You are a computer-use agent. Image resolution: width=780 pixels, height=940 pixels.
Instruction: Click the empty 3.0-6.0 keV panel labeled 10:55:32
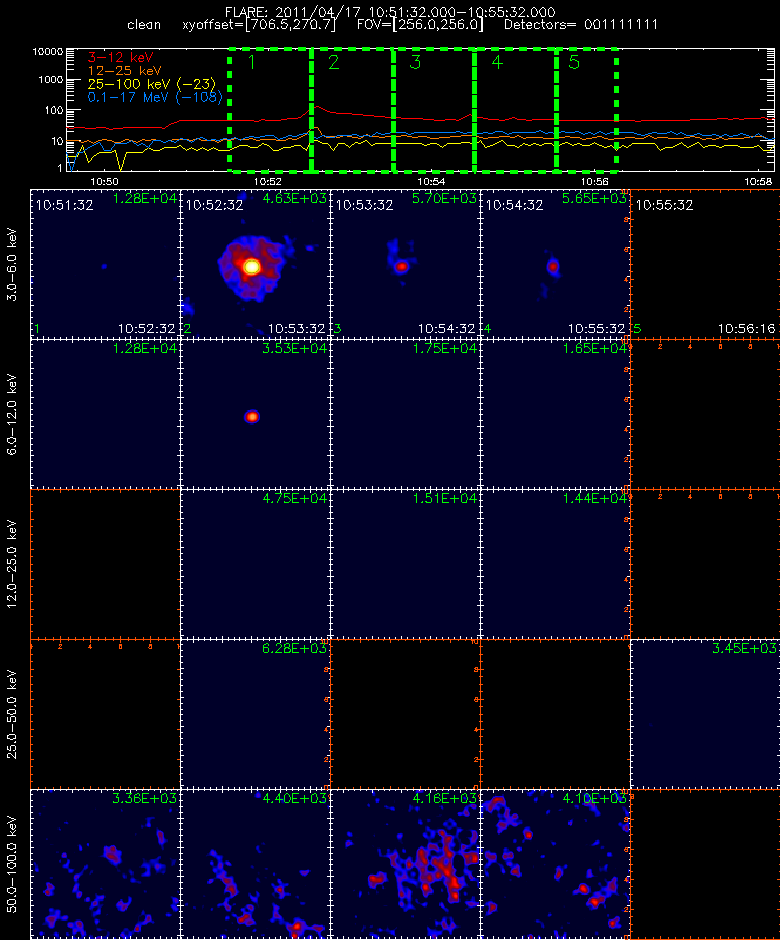705,264
